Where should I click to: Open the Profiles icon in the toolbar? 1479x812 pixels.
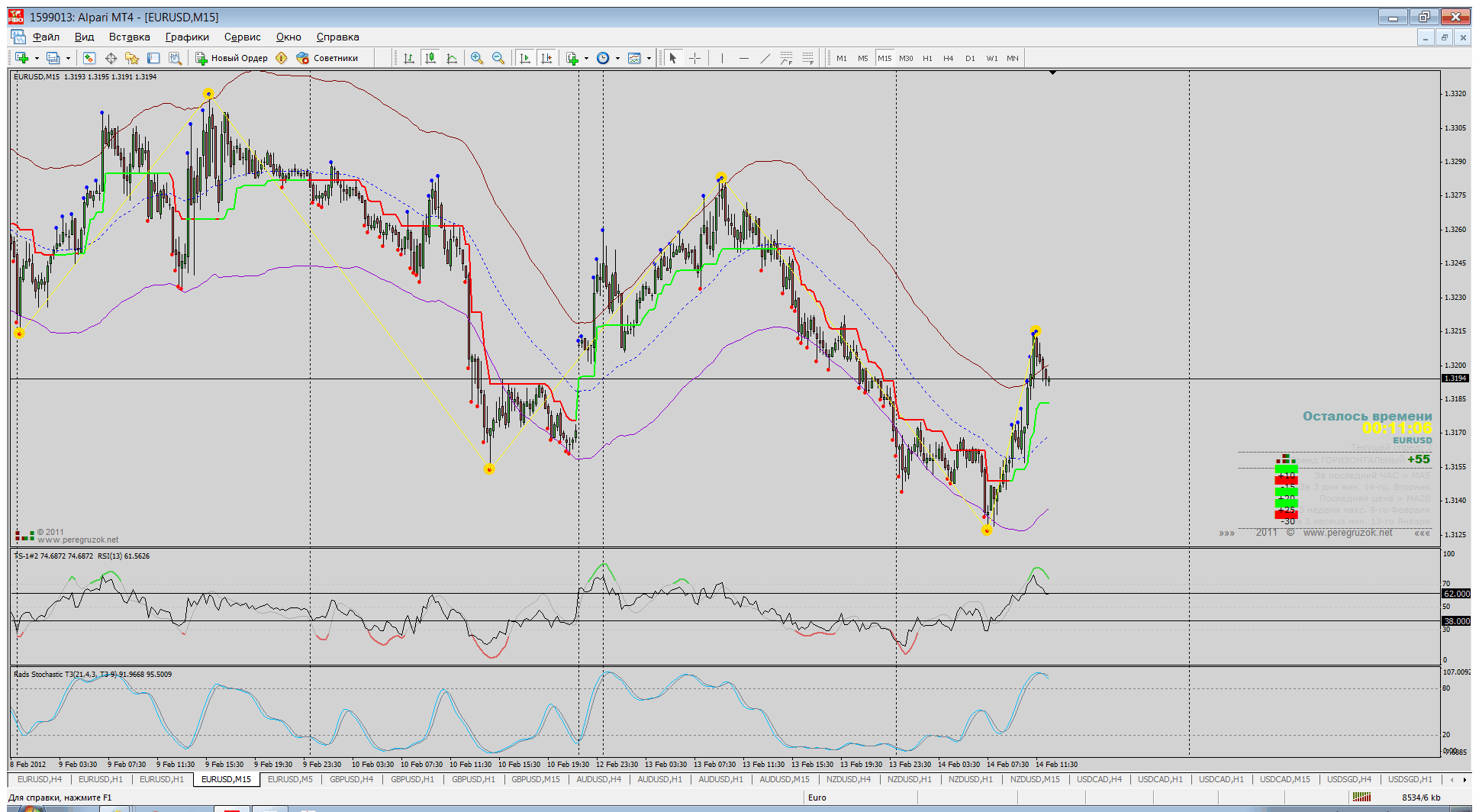53,58
